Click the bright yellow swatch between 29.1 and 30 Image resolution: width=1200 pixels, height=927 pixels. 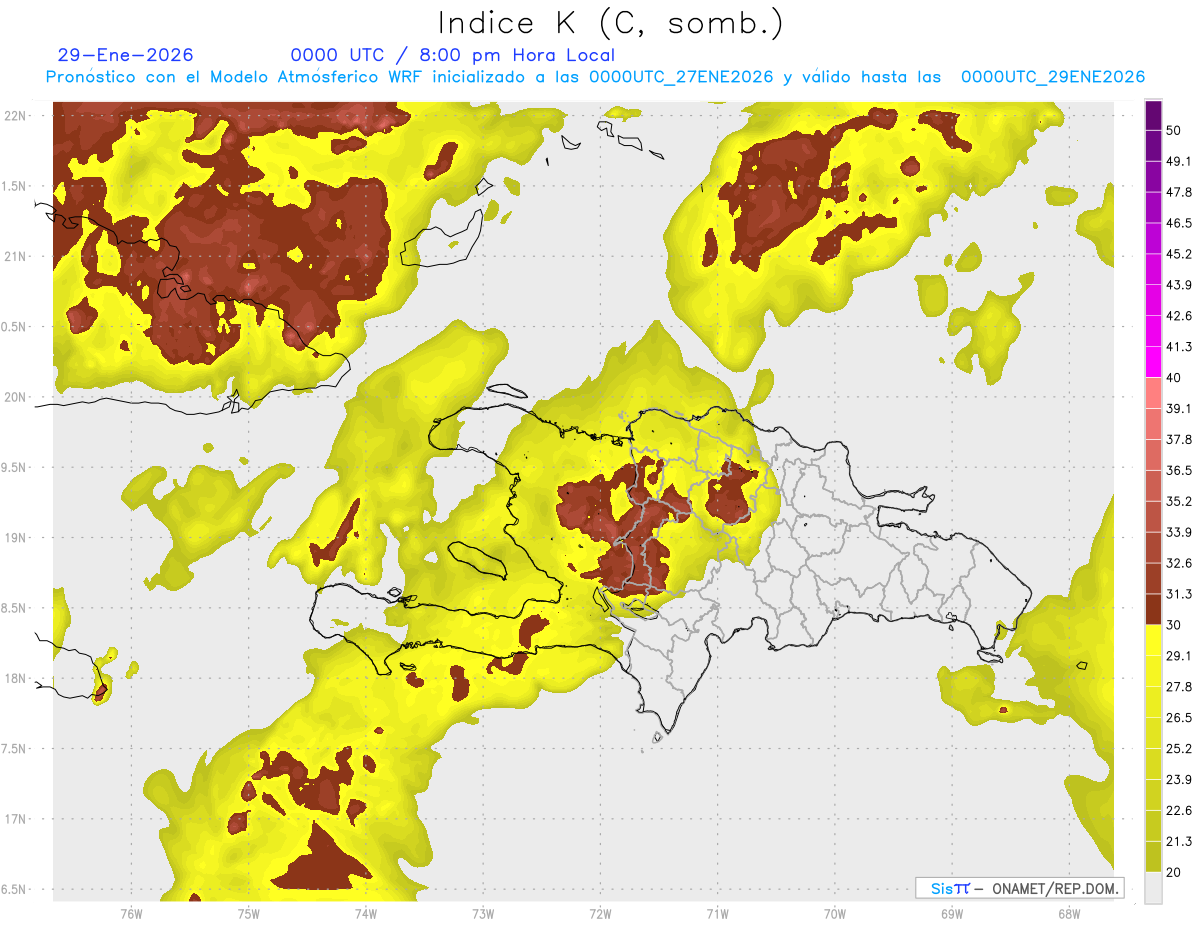pyautogui.click(x=1153, y=640)
